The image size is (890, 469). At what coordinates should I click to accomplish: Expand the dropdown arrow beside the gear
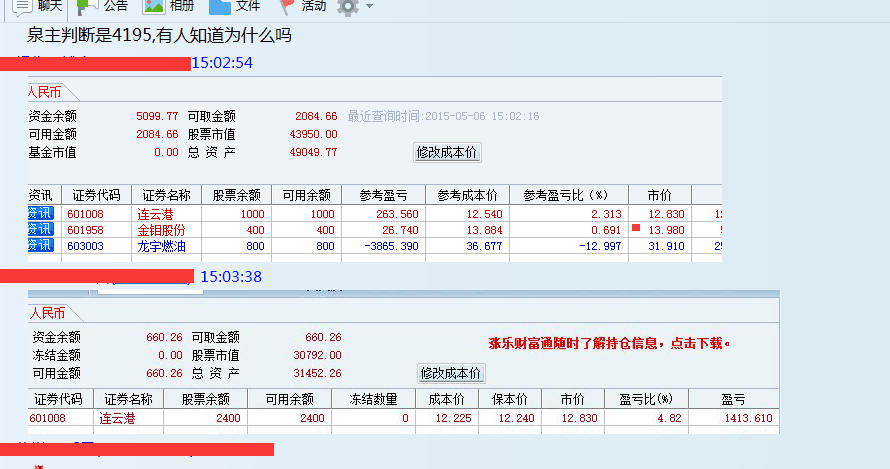click(x=370, y=6)
